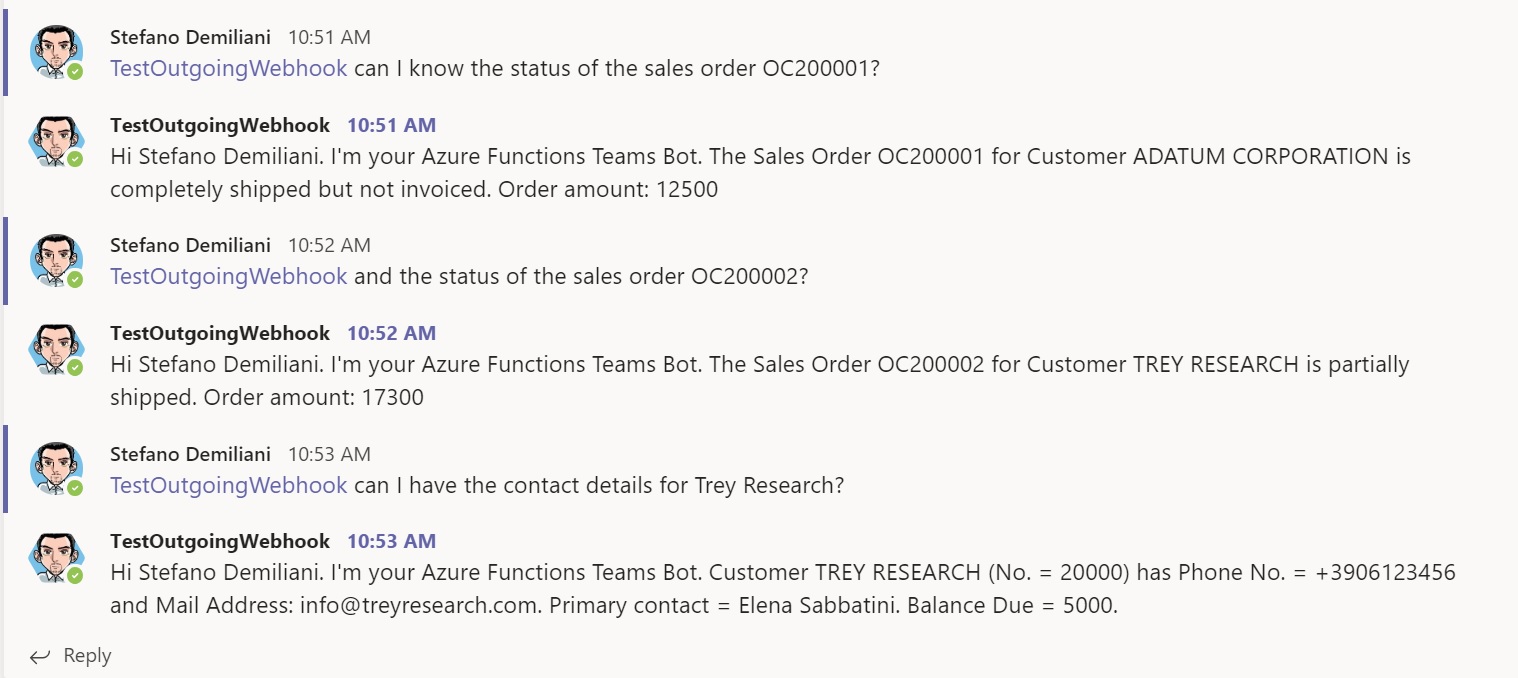This screenshot has height=678, width=1518.
Task: Click the Stefano Demiliani name at 10:53 AM
Action: (190, 454)
